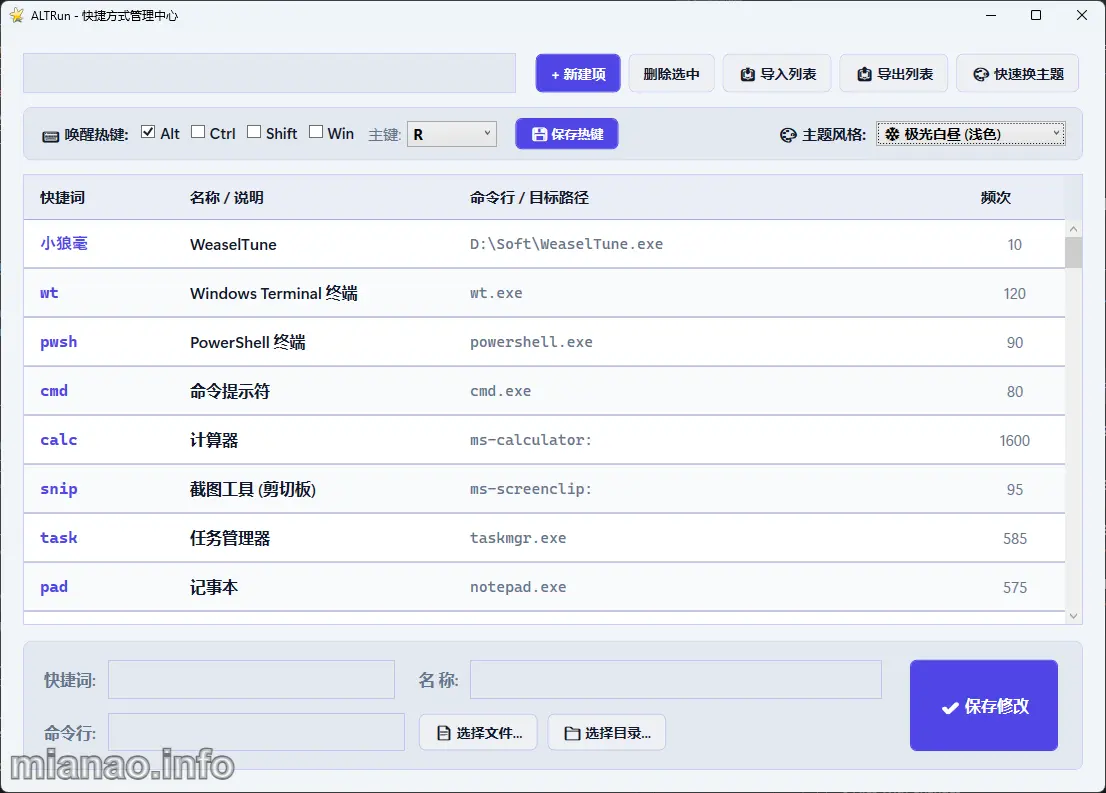Sort by the 频次 column header
Image resolution: width=1106 pixels, height=793 pixels.
coord(996,198)
